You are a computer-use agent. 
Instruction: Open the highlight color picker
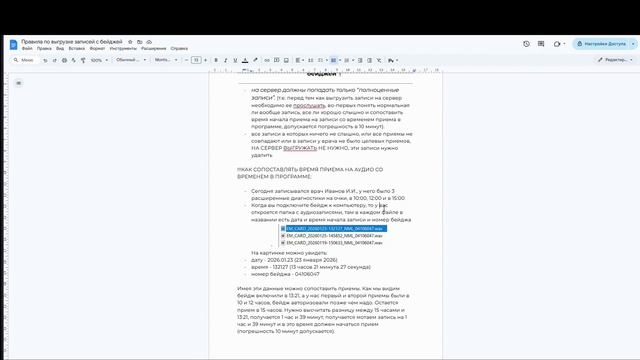[x=255, y=60]
